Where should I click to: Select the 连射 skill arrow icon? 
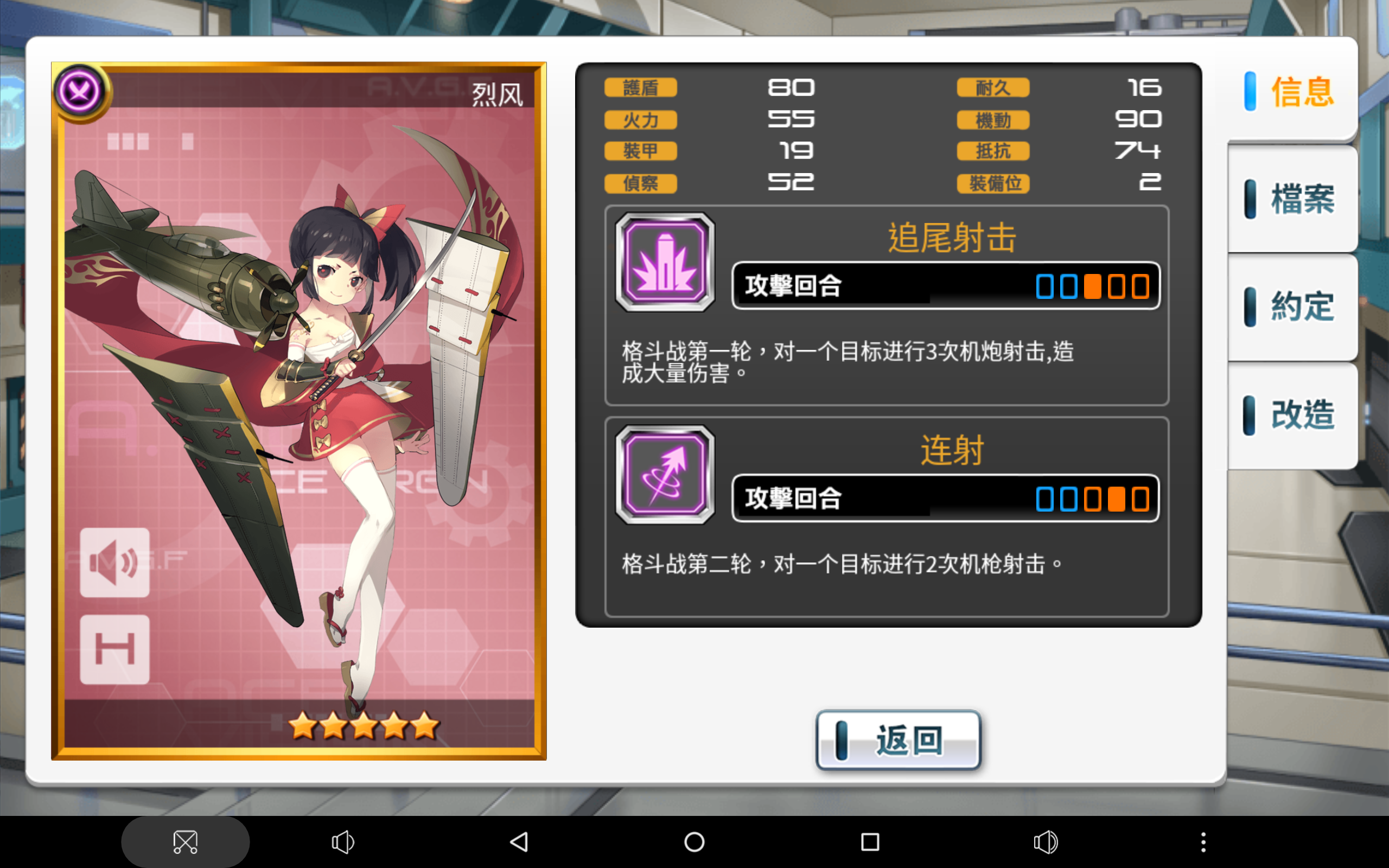(x=665, y=475)
